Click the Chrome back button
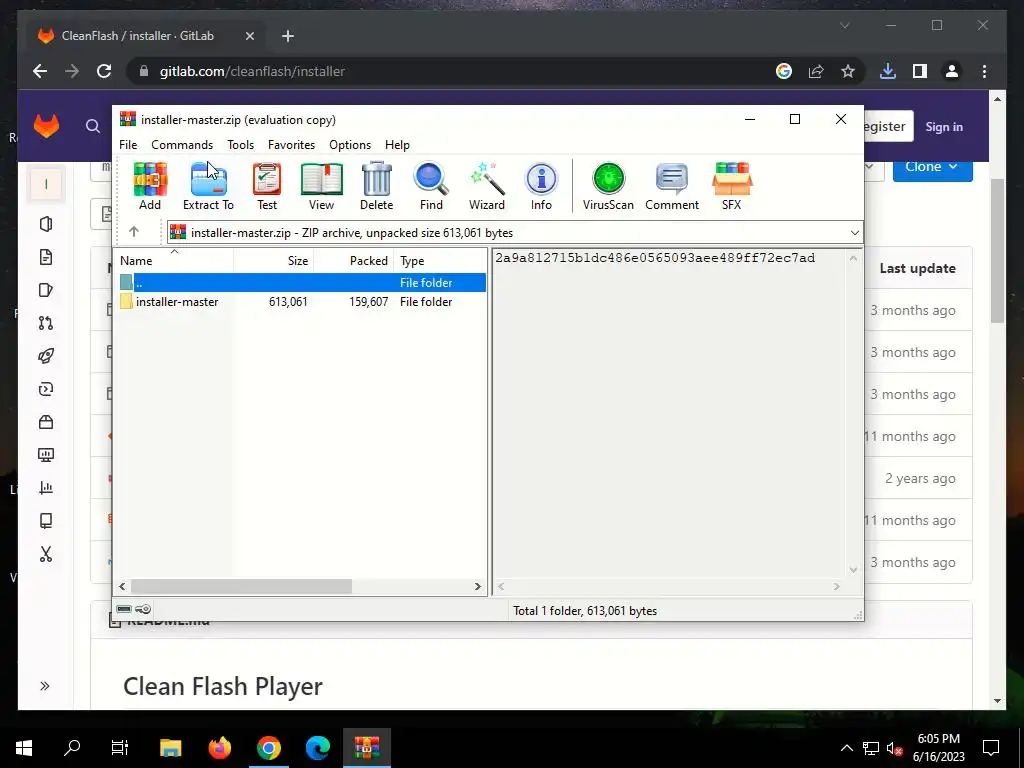1024x768 pixels. click(x=40, y=71)
